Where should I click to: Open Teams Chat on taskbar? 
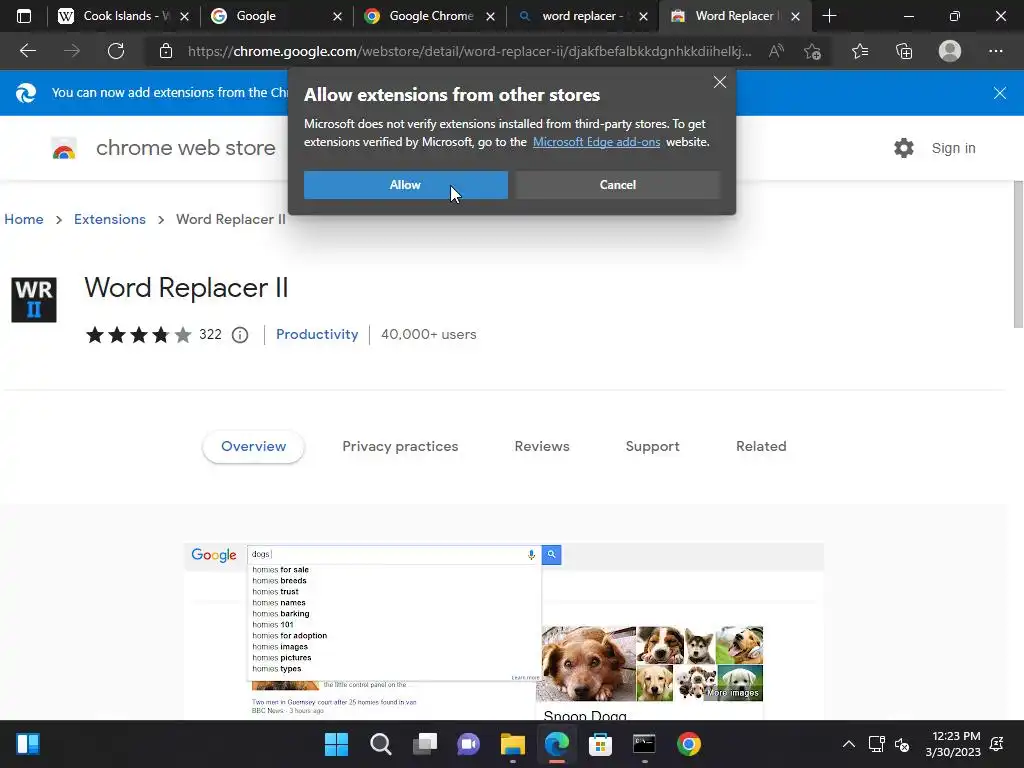pos(468,744)
